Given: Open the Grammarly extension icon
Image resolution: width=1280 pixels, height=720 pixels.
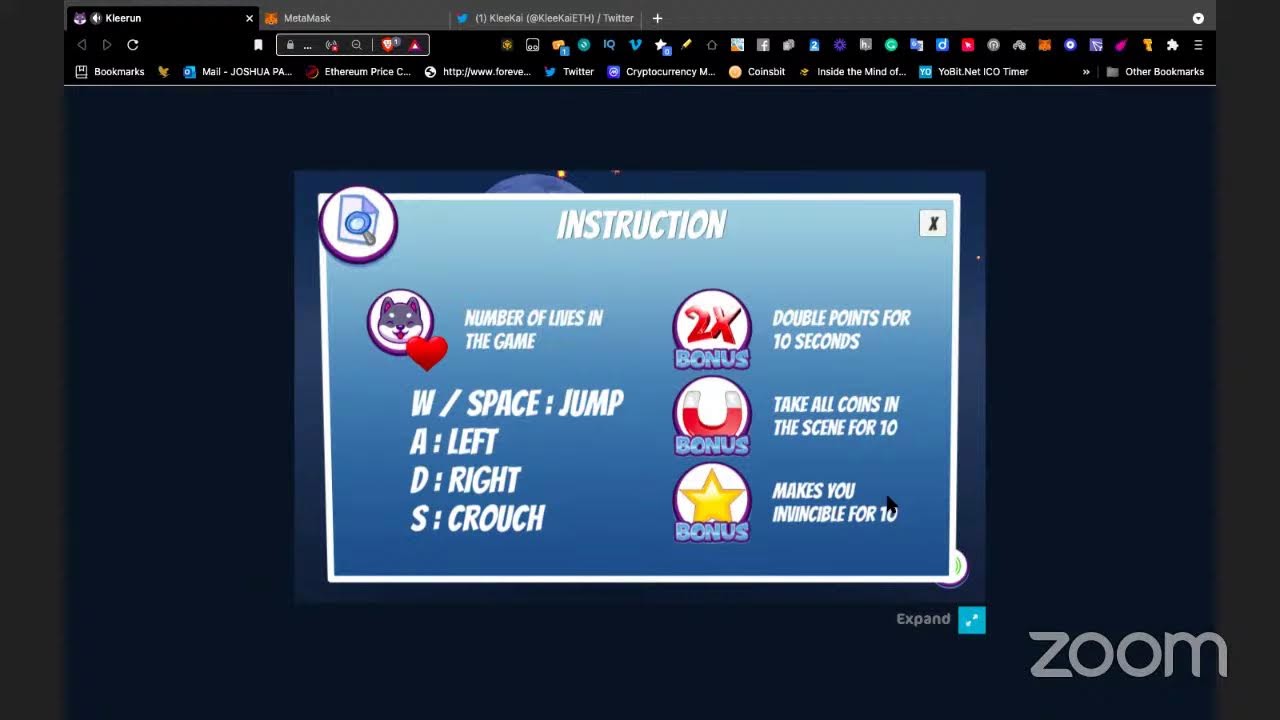Looking at the screenshot, I should (x=891, y=45).
